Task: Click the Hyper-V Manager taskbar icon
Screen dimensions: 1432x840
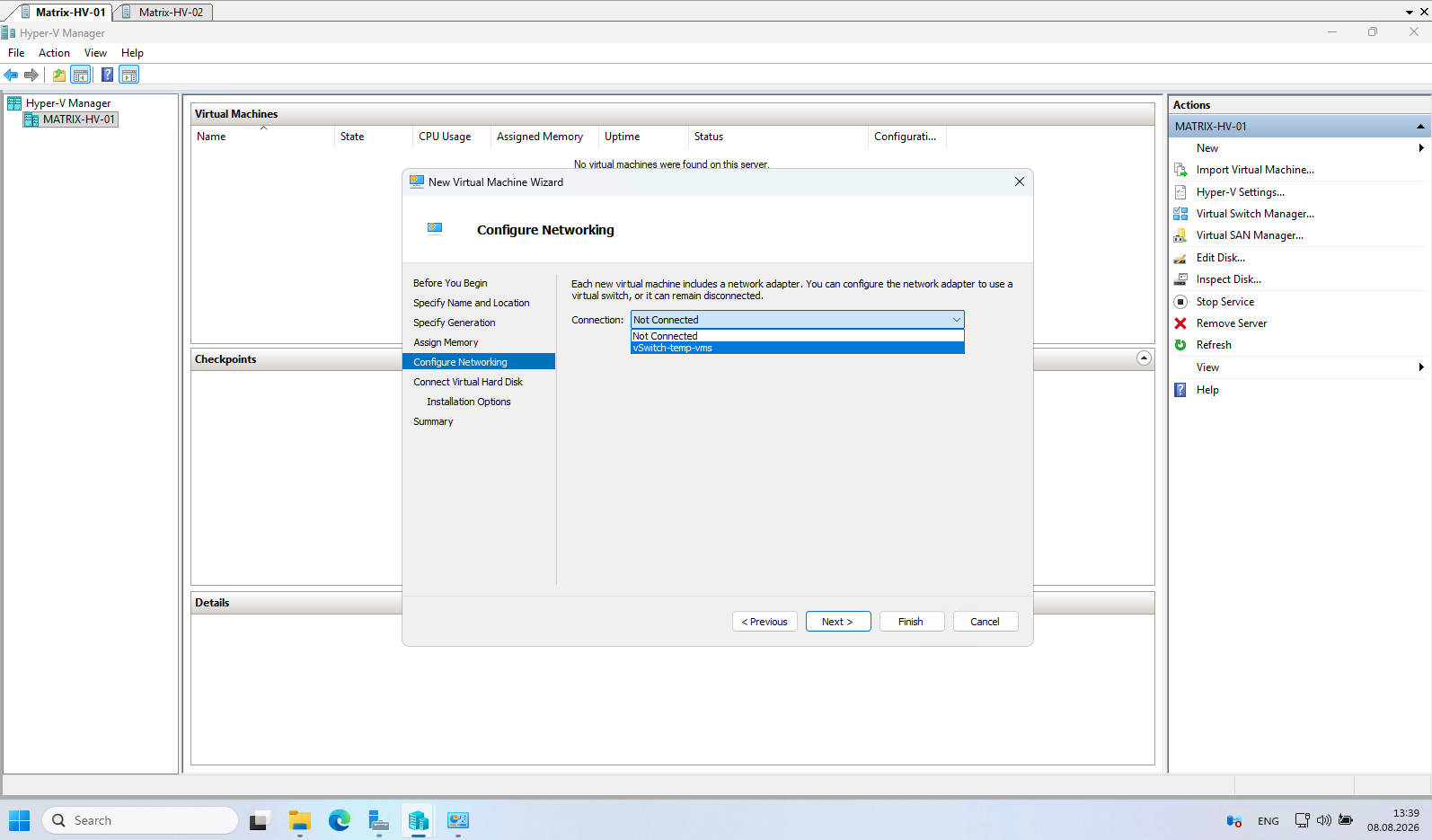Action: coord(418,820)
